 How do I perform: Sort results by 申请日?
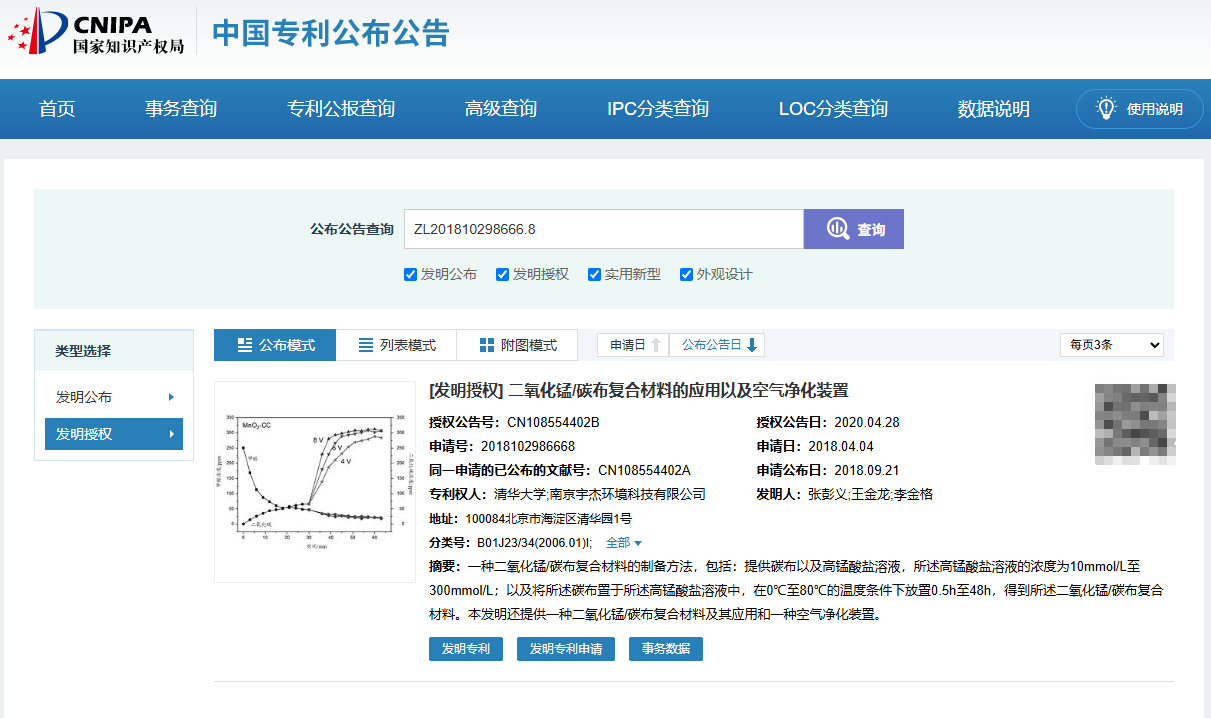coord(634,345)
